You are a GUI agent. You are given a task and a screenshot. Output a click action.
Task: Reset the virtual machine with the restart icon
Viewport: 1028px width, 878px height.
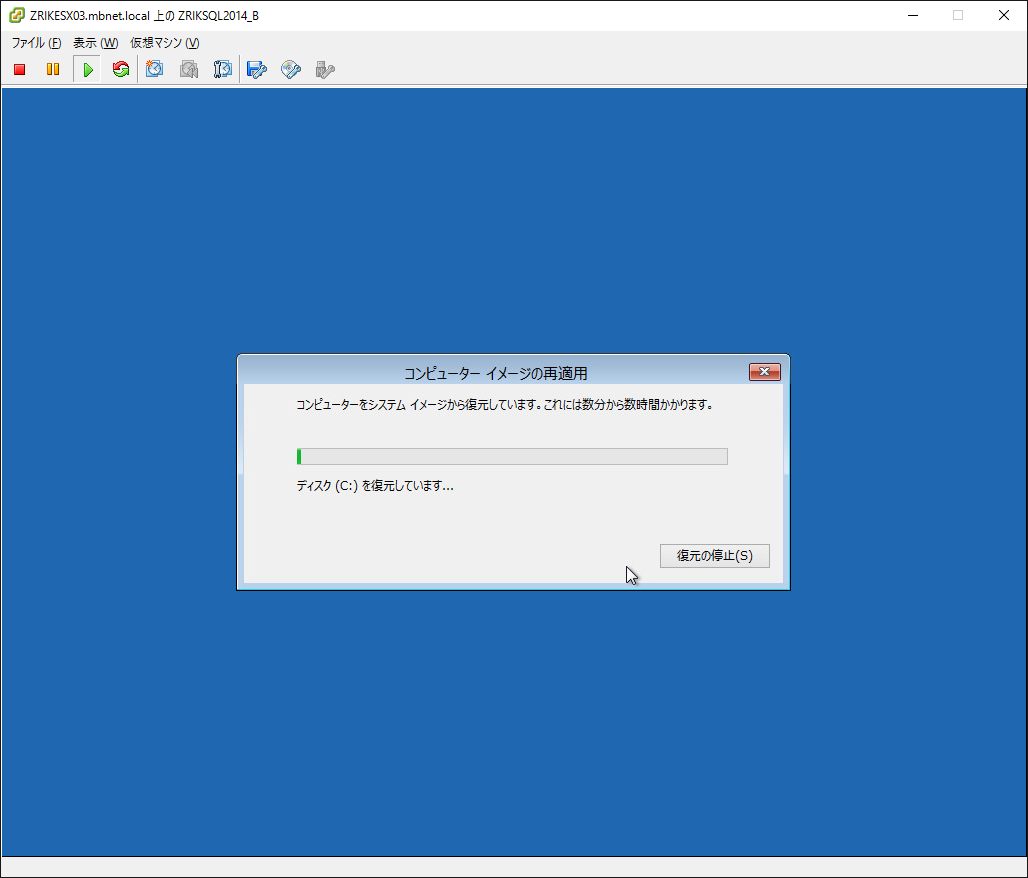tap(121, 69)
